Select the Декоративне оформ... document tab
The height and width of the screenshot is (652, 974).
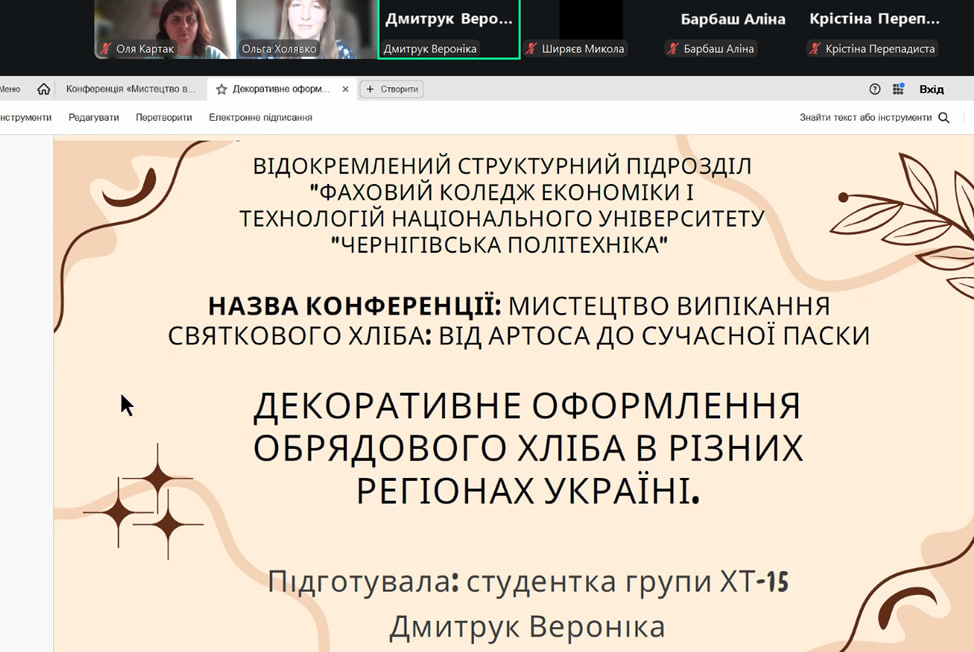[281, 89]
